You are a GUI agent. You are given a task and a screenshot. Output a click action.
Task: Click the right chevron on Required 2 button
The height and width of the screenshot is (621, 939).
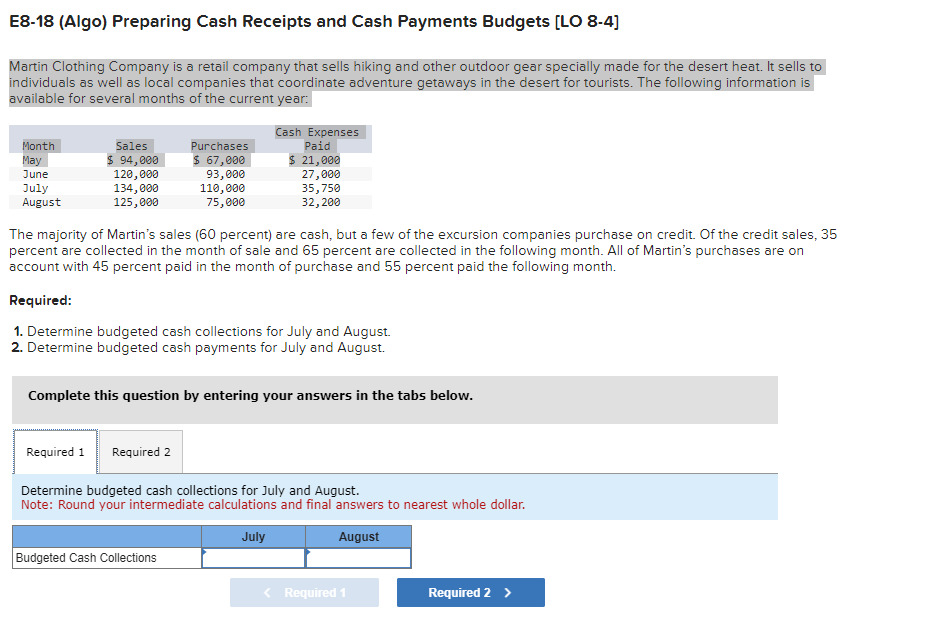pos(508,592)
